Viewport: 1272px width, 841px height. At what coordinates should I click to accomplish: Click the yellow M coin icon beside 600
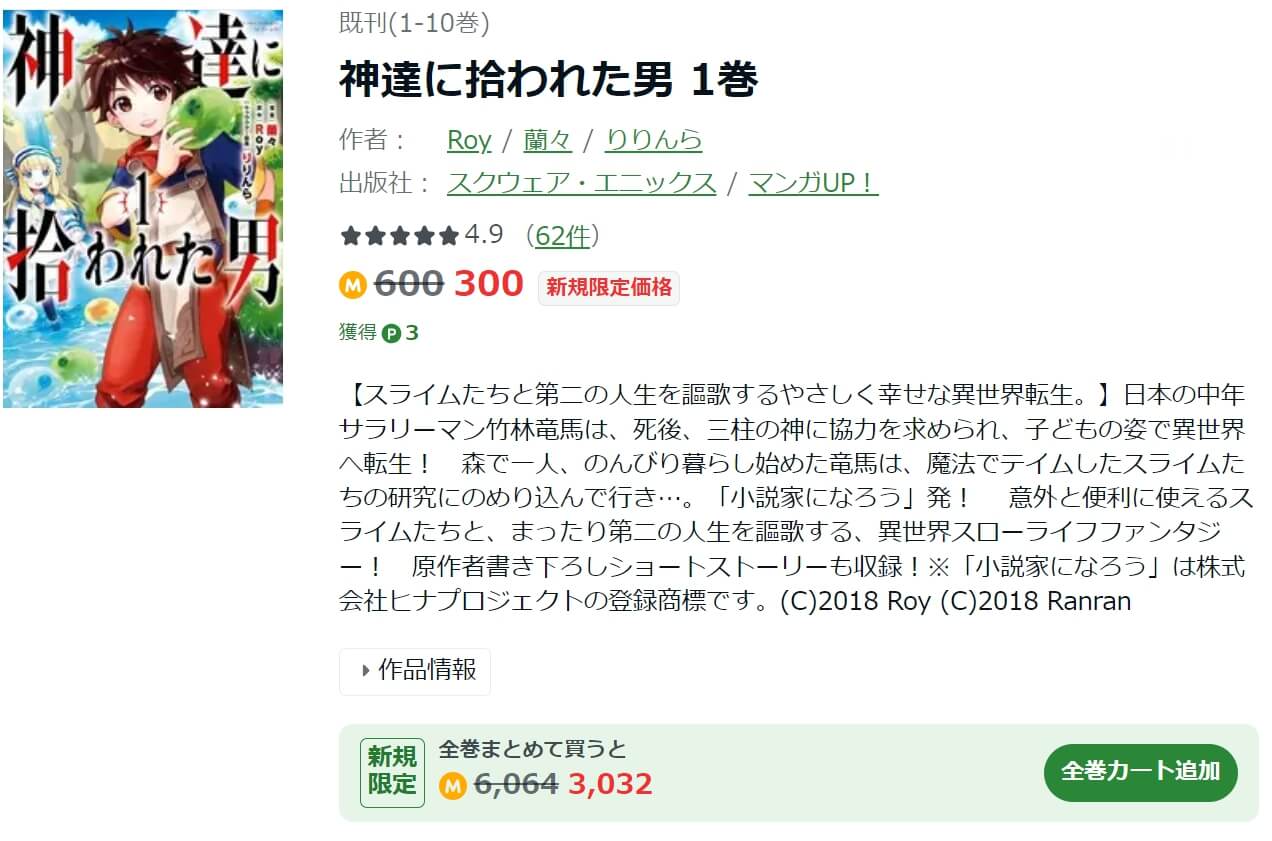pos(353,285)
